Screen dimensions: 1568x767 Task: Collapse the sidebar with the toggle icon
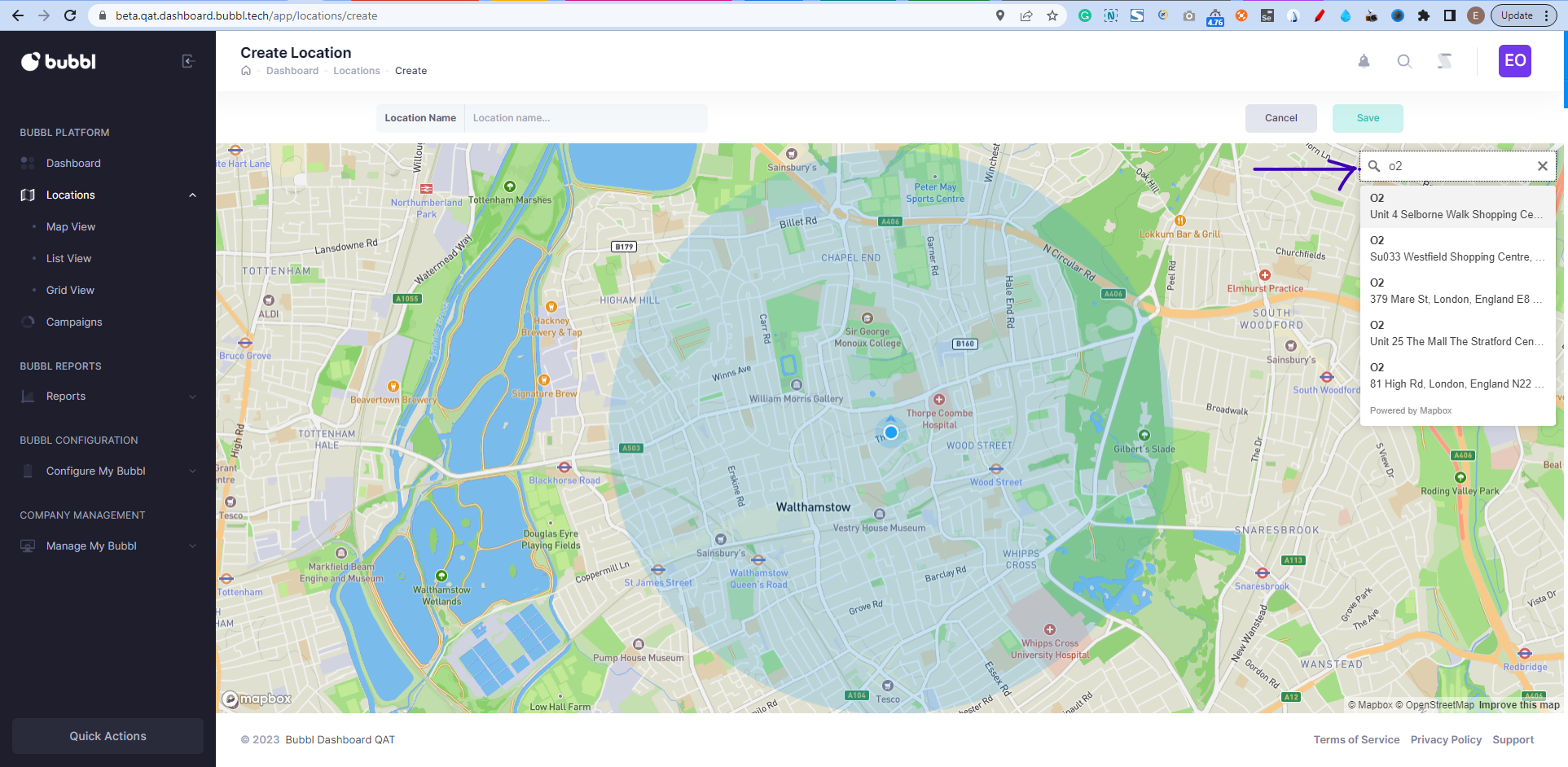click(188, 61)
